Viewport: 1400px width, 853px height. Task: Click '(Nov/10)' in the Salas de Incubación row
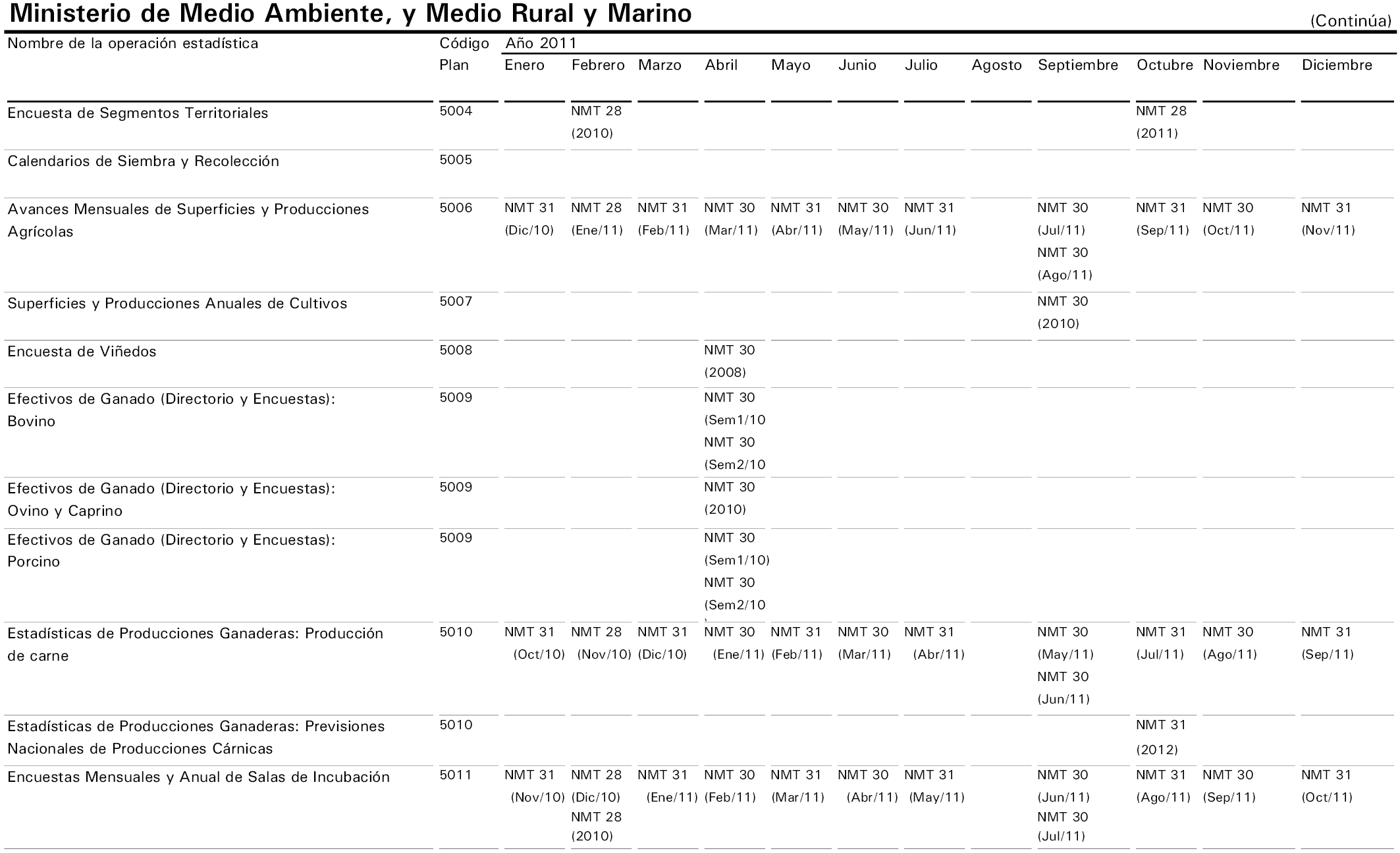click(538, 798)
